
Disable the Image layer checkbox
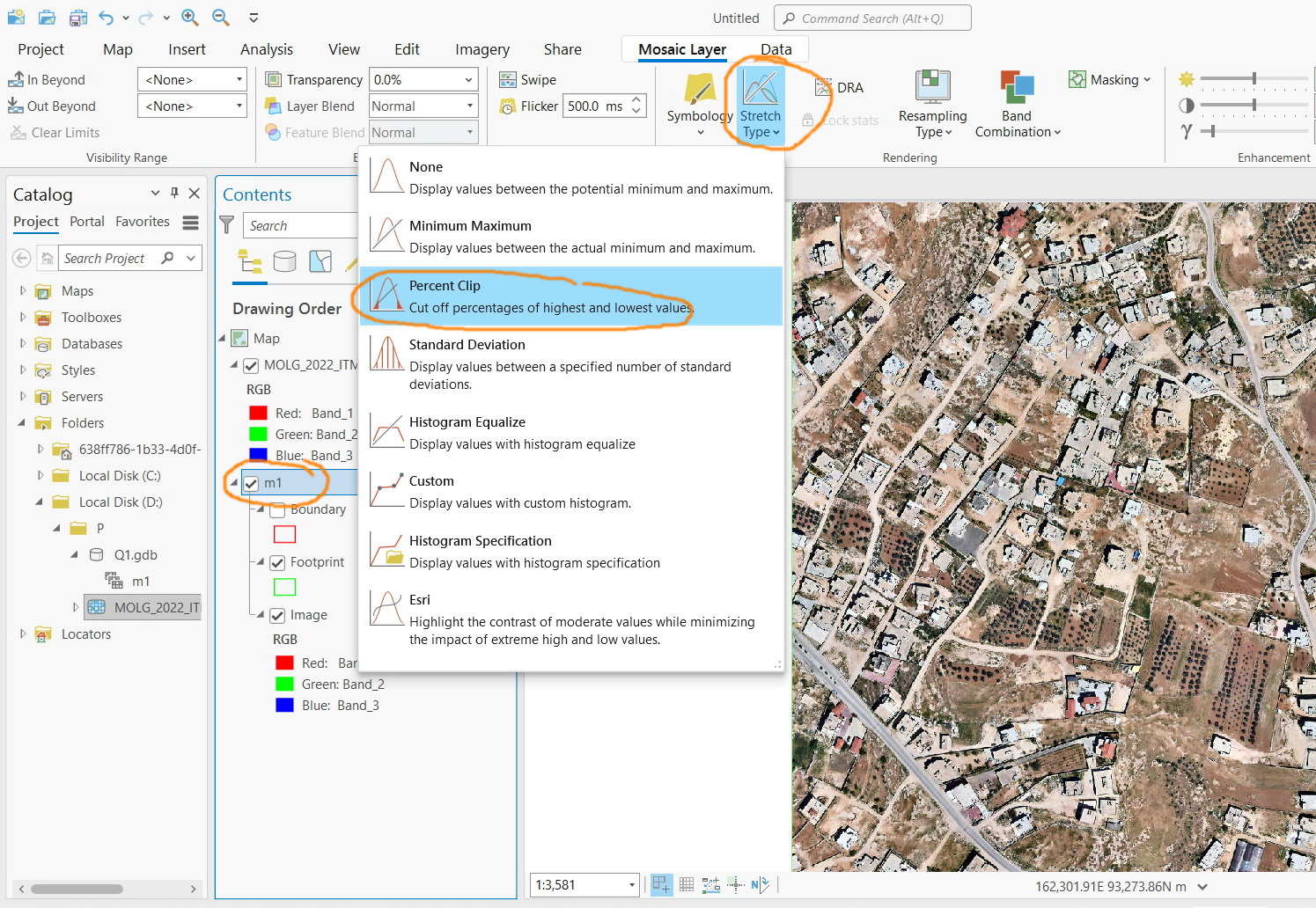278,614
